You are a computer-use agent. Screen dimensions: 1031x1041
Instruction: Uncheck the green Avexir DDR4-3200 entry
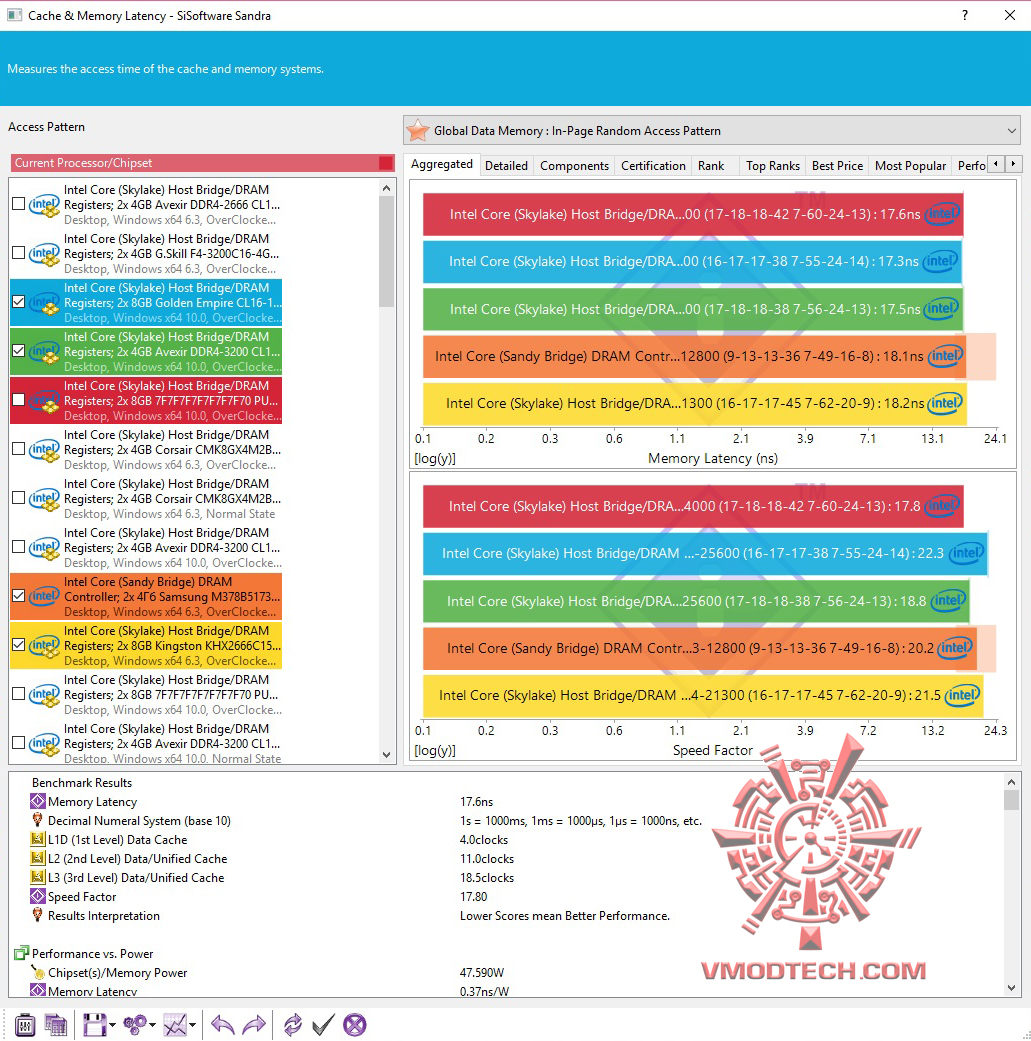coord(19,351)
